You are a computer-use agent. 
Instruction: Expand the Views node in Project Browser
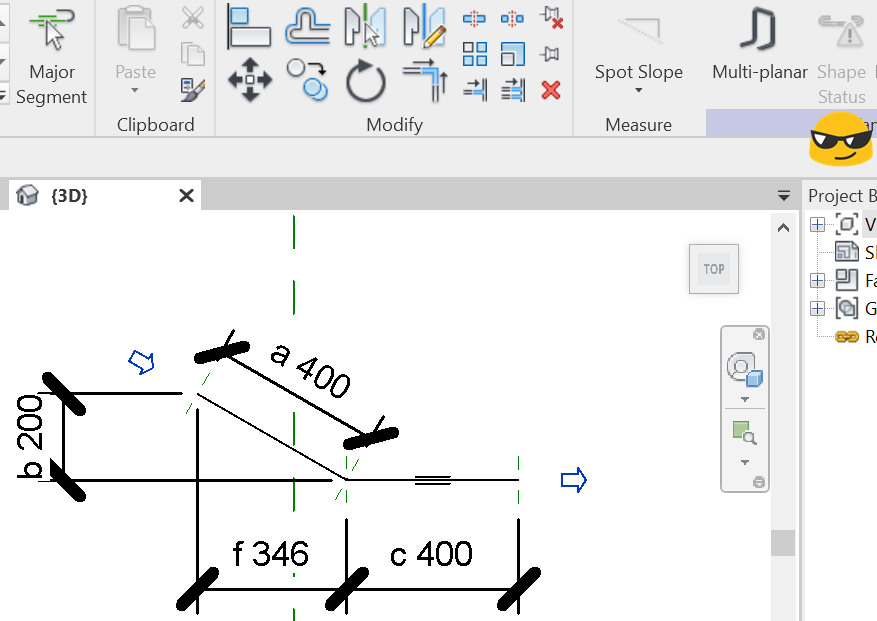click(x=818, y=223)
